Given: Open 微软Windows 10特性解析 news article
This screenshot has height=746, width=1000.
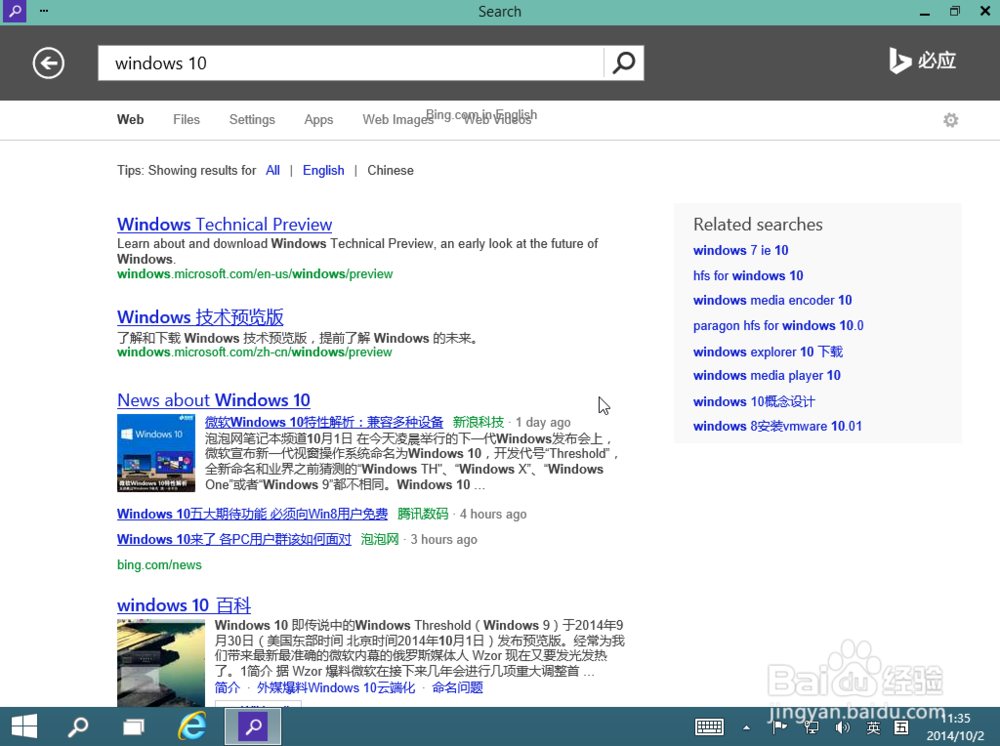Looking at the screenshot, I should [x=324, y=422].
